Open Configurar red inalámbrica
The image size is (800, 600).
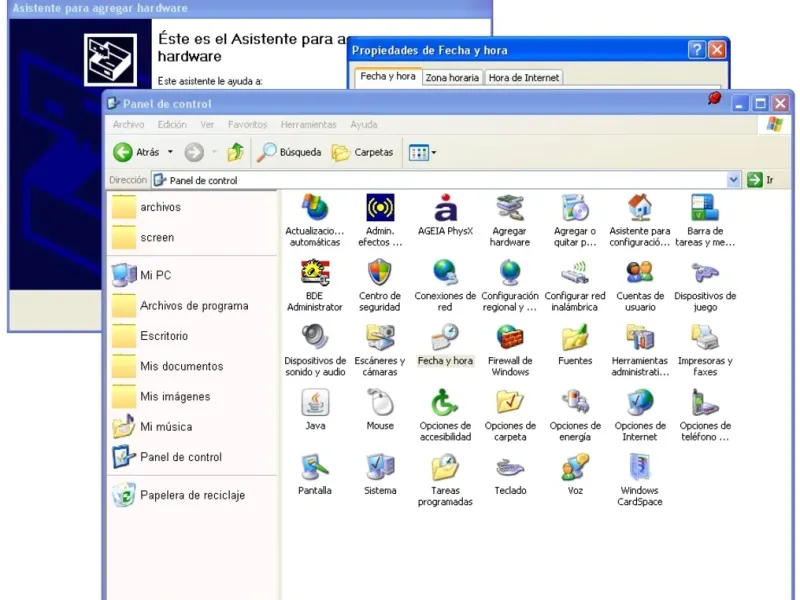coord(575,285)
